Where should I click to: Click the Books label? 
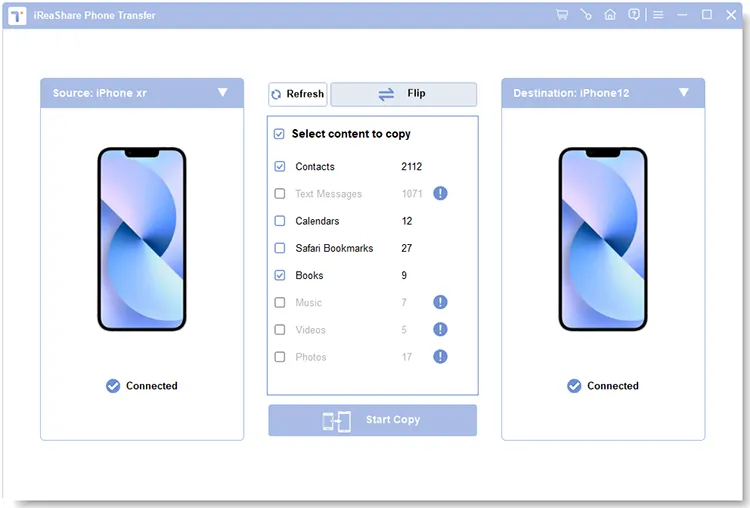click(x=309, y=276)
